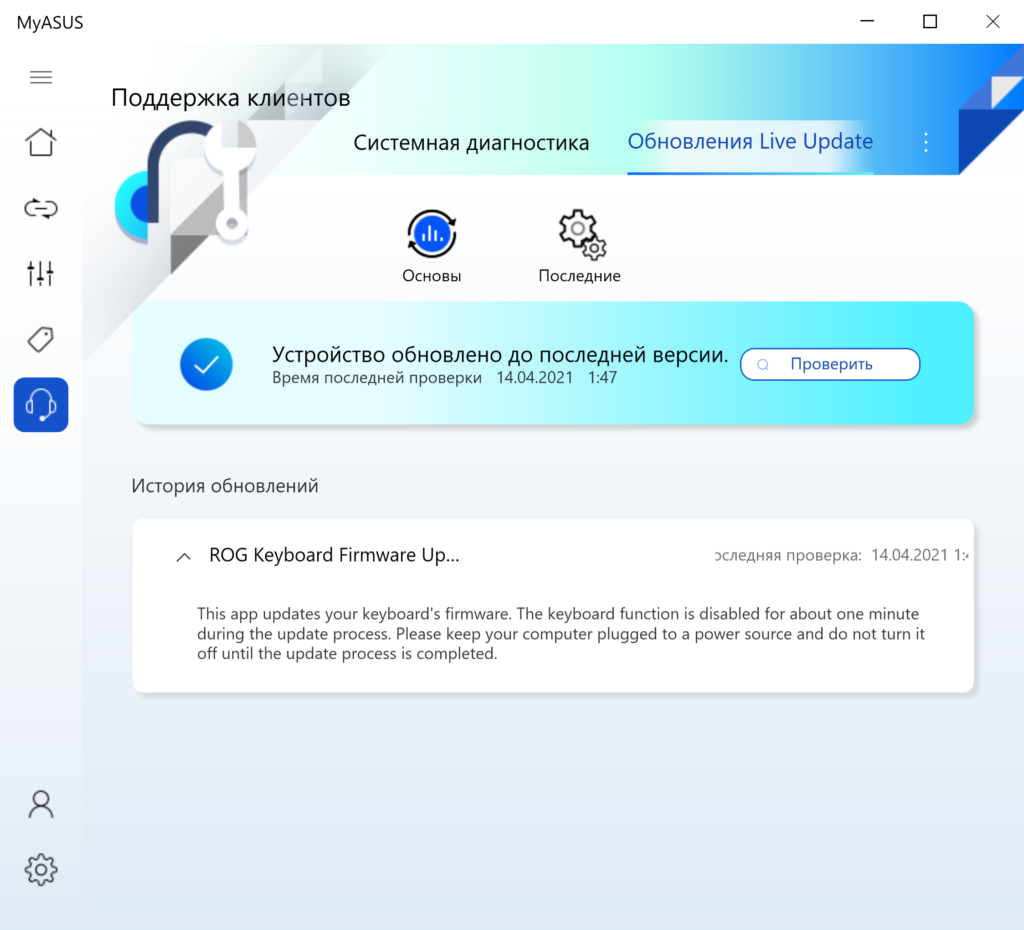Click the История обновлений section heading

coord(225,486)
